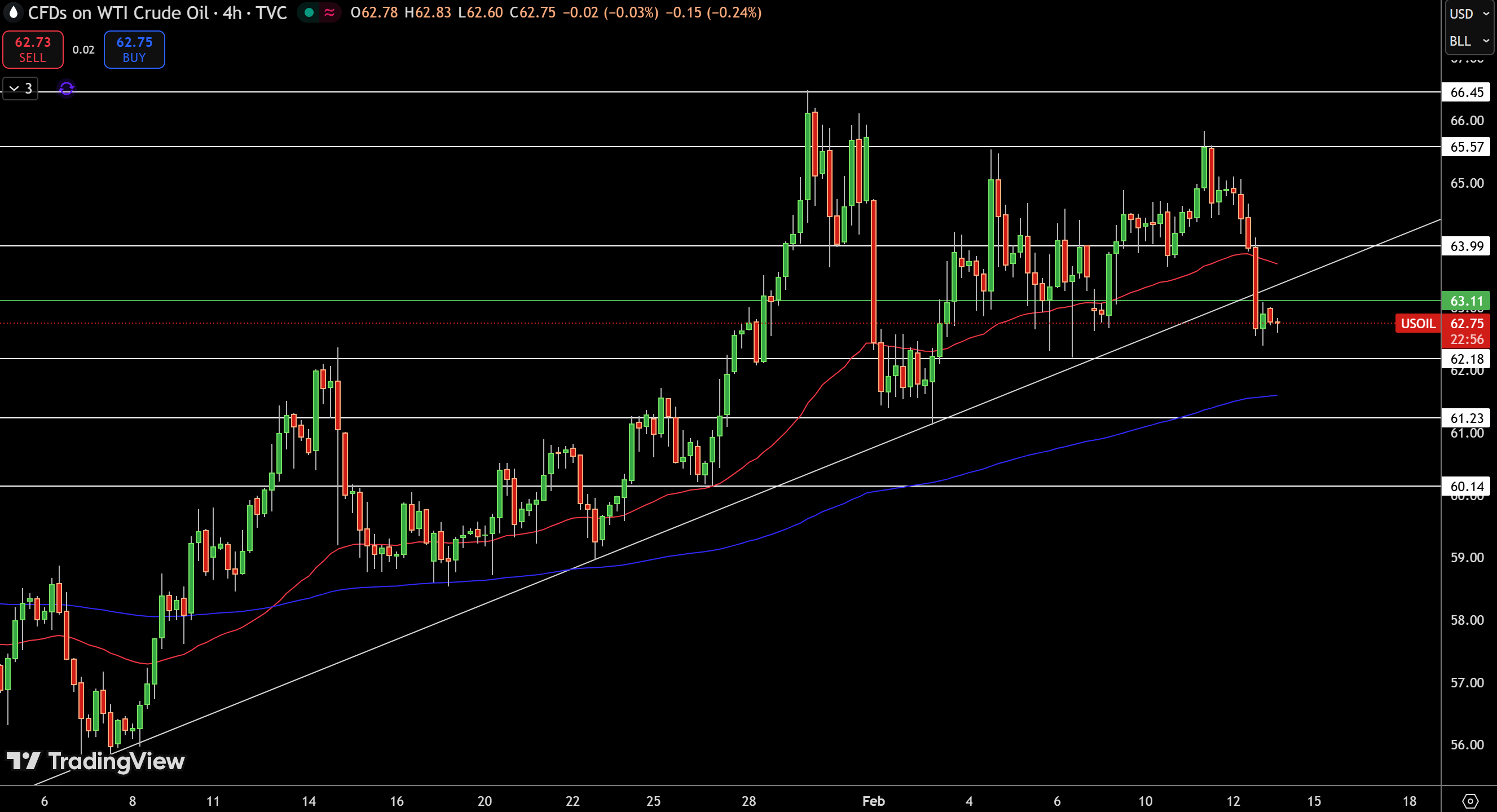Viewport: 1497px width, 812px height.
Task: Click the Feb date marker on time axis
Action: [x=874, y=801]
